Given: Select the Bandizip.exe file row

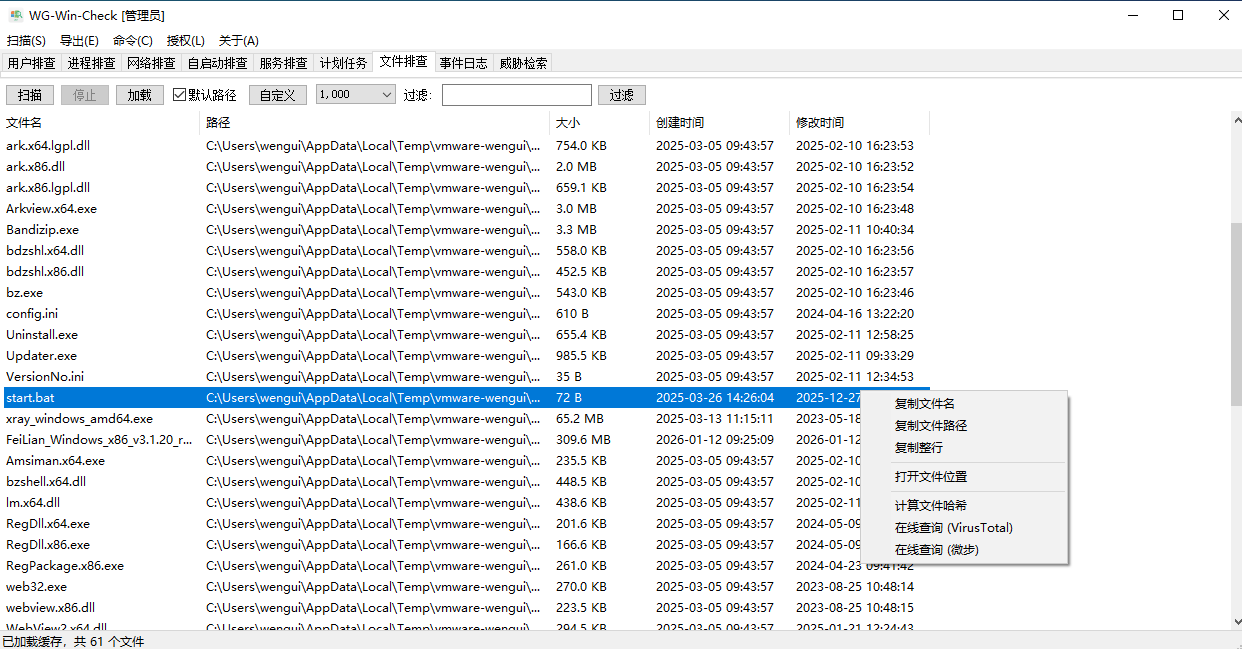Looking at the screenshot, I should click(x=42, y=230).
